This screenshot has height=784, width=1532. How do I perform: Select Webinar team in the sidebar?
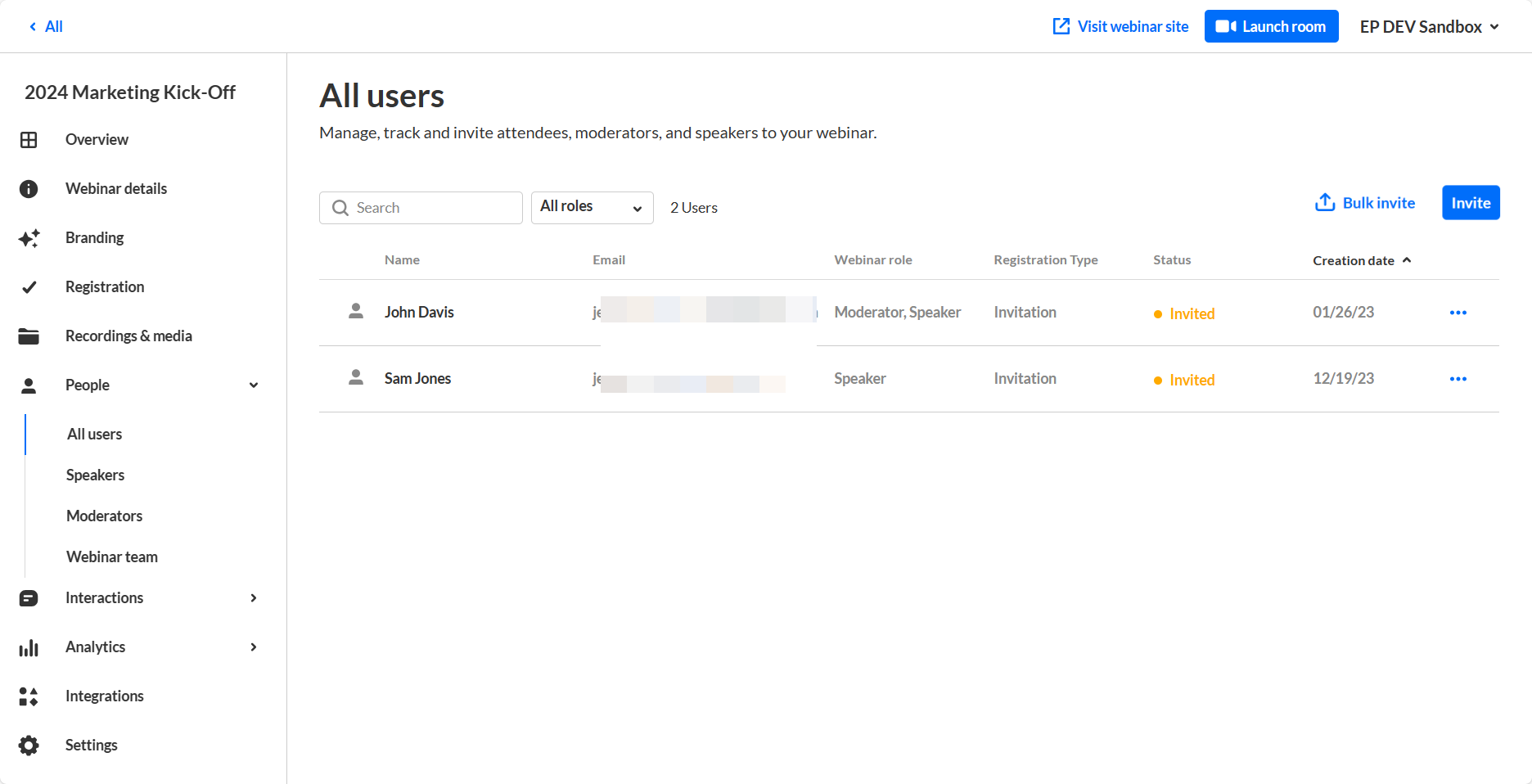pyautogui.click(x=112, y=557)
